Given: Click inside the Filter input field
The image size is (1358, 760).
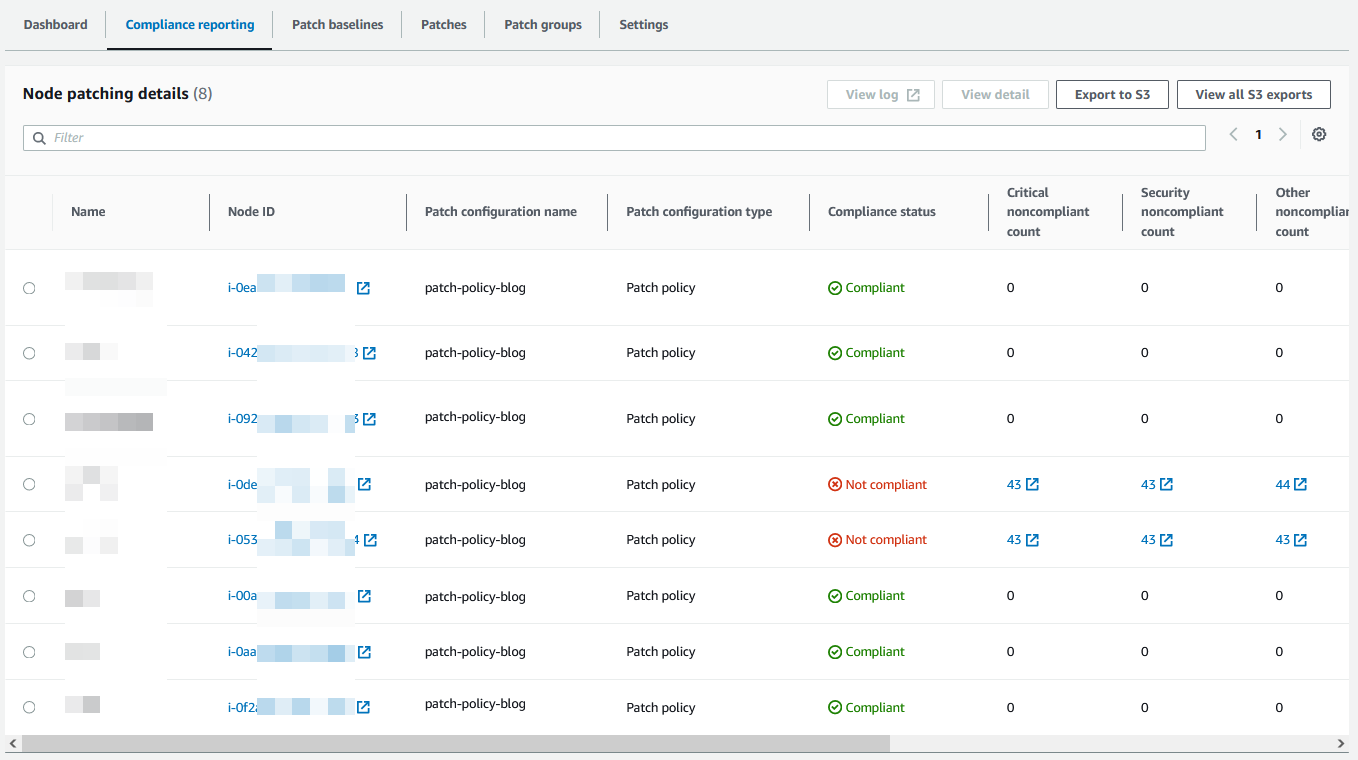Looking at the screenshot, I should coord(400,137).
